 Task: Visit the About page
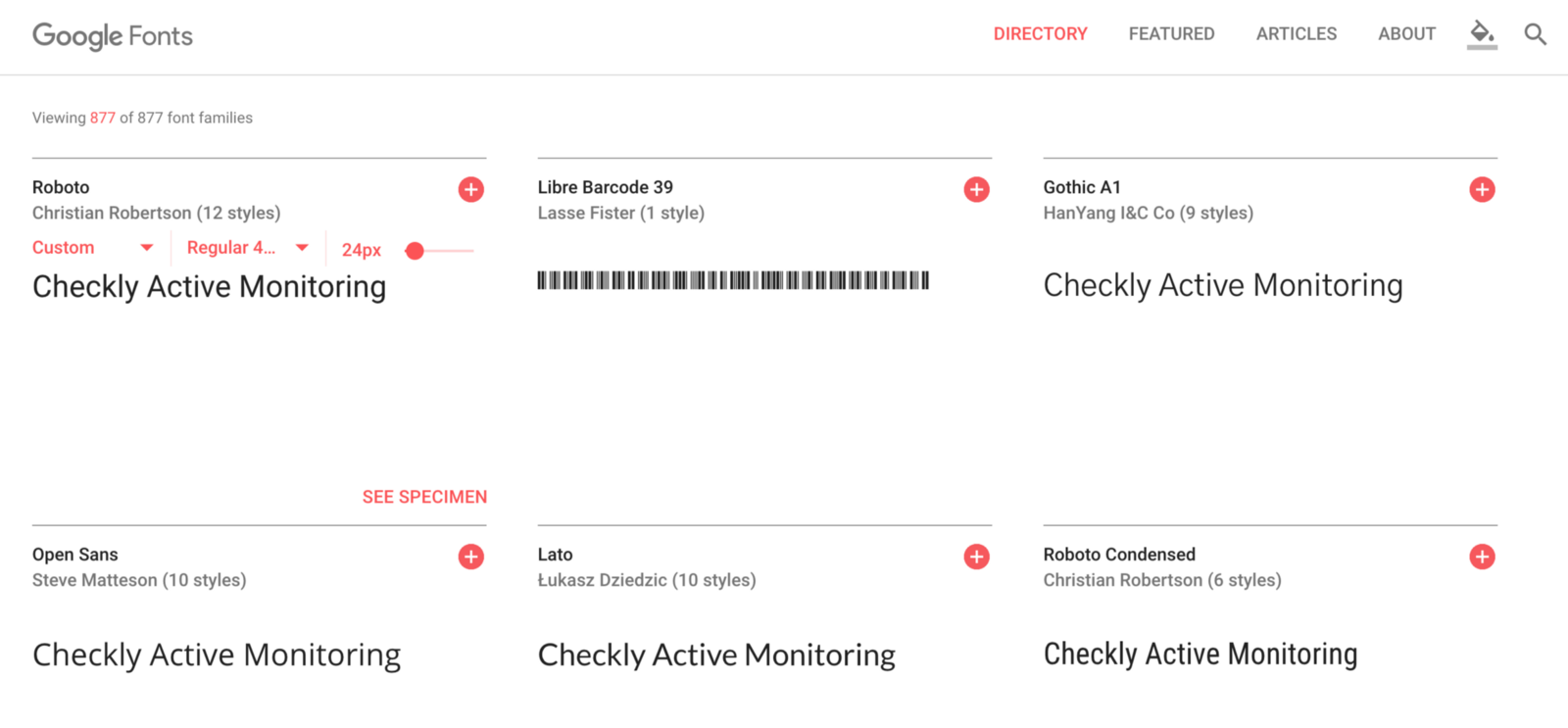tap(1406, 34)
